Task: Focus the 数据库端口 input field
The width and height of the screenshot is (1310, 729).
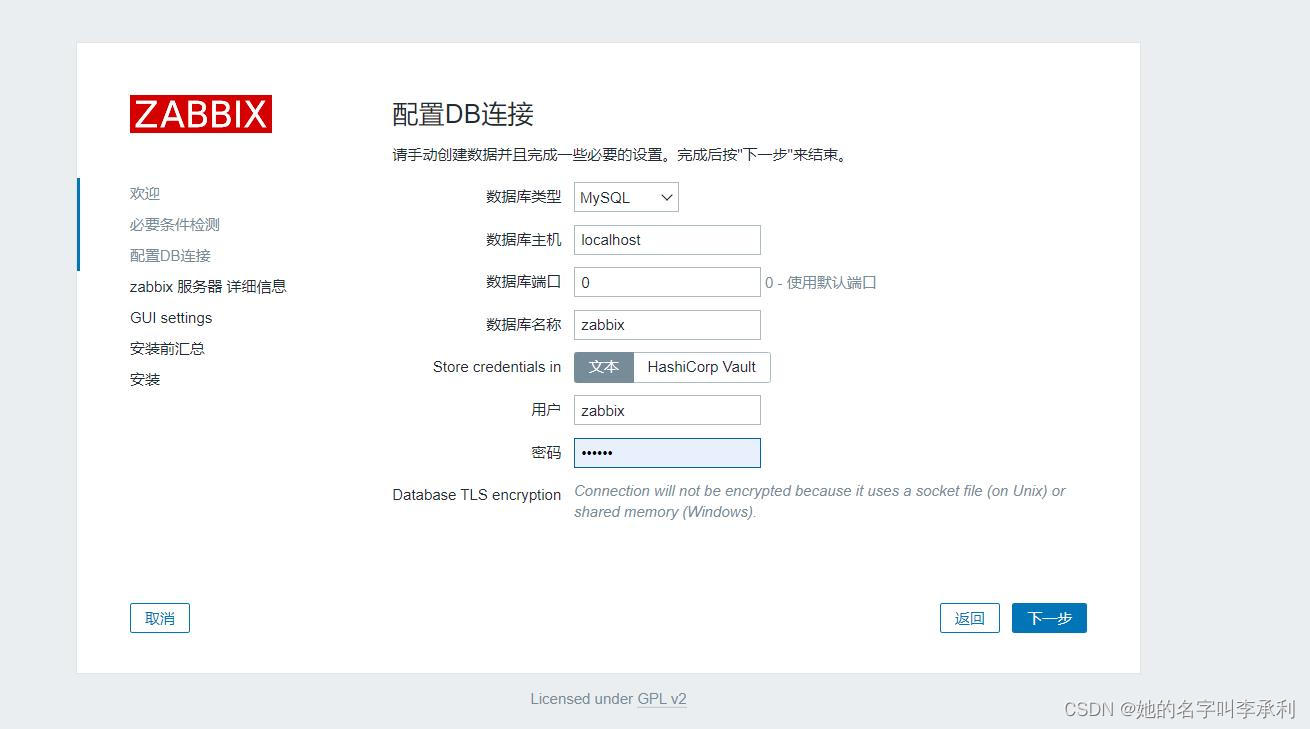Action: pos(666,282)
